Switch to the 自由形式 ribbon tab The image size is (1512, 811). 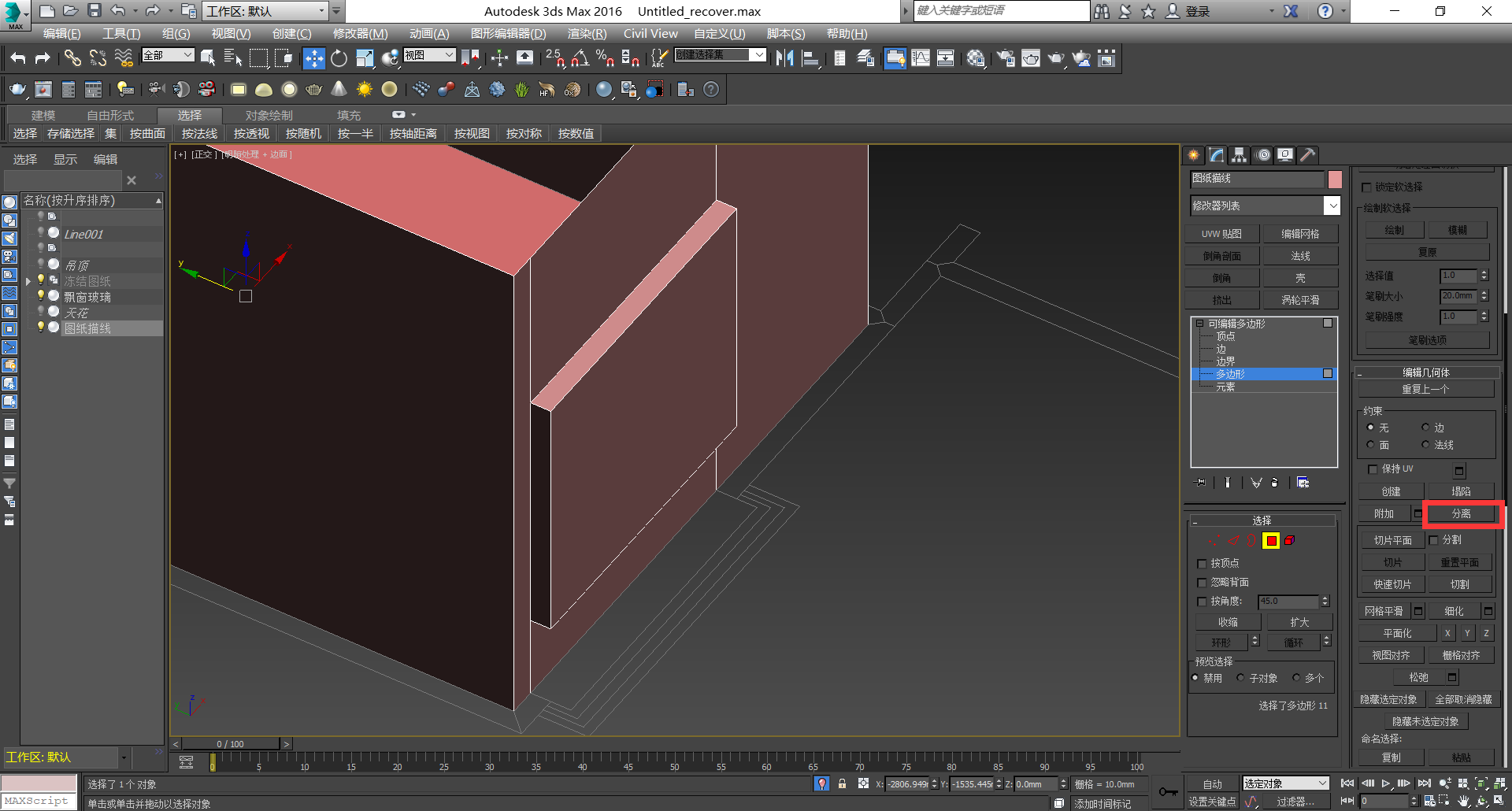point(111,115)
